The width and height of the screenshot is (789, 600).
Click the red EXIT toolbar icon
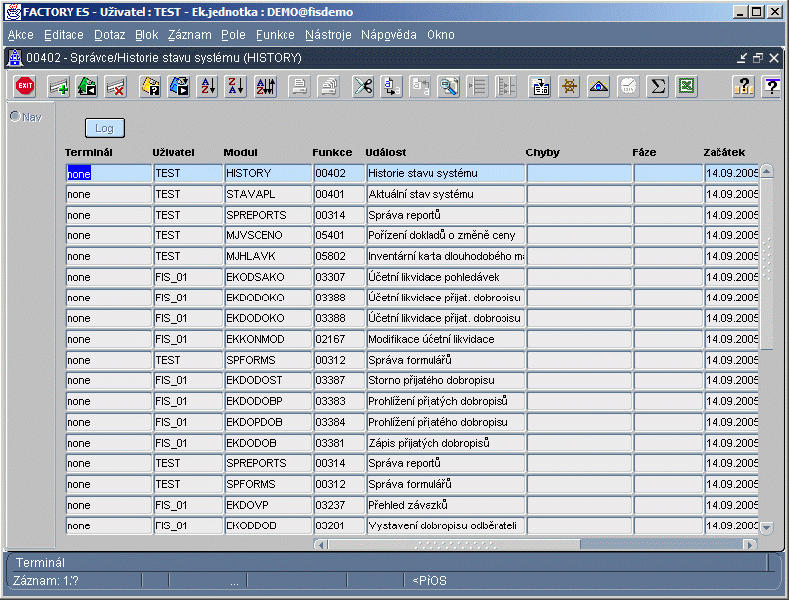pos(25,87)
